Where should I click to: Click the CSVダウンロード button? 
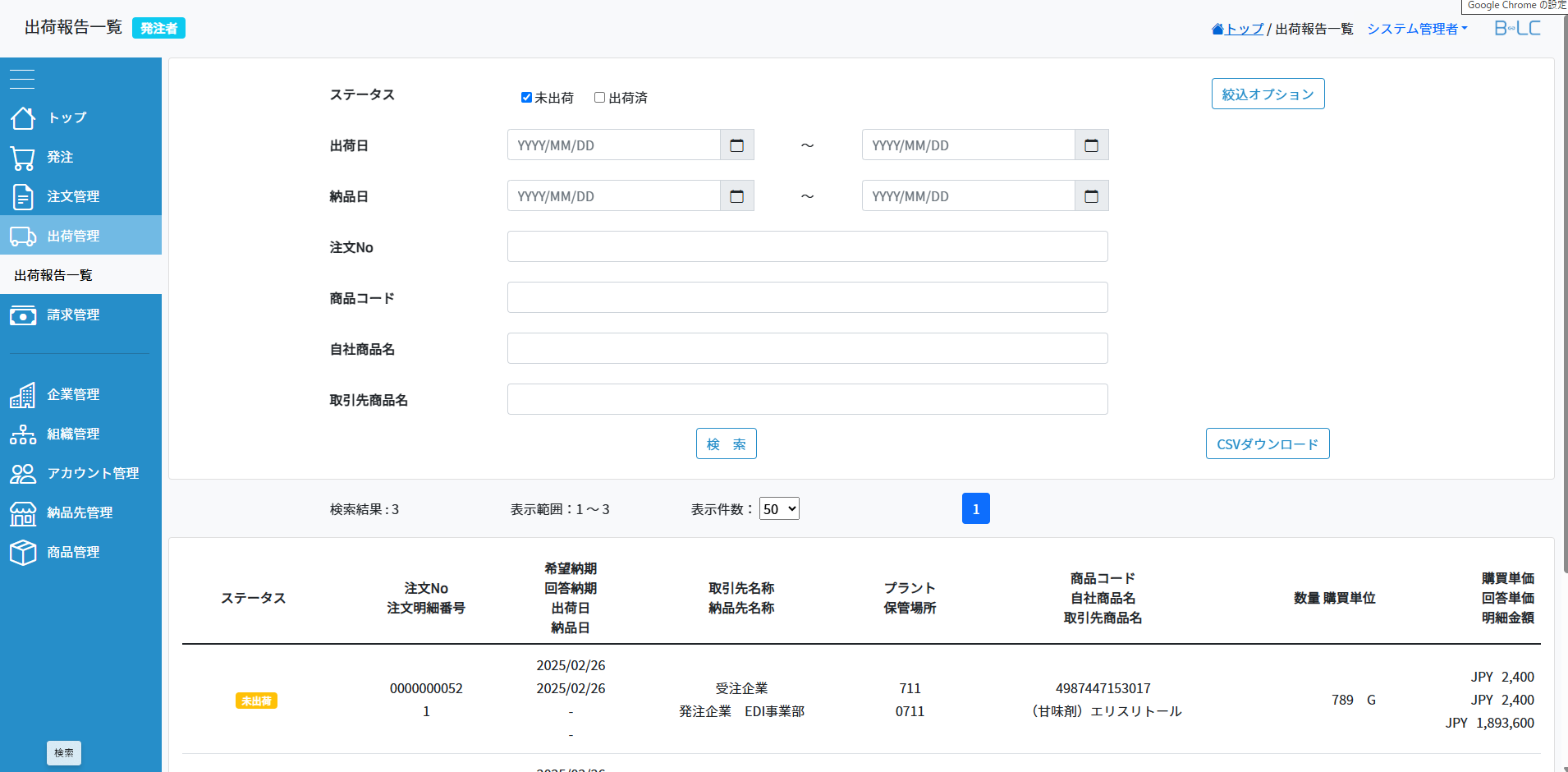click(x=1267, y=444)
